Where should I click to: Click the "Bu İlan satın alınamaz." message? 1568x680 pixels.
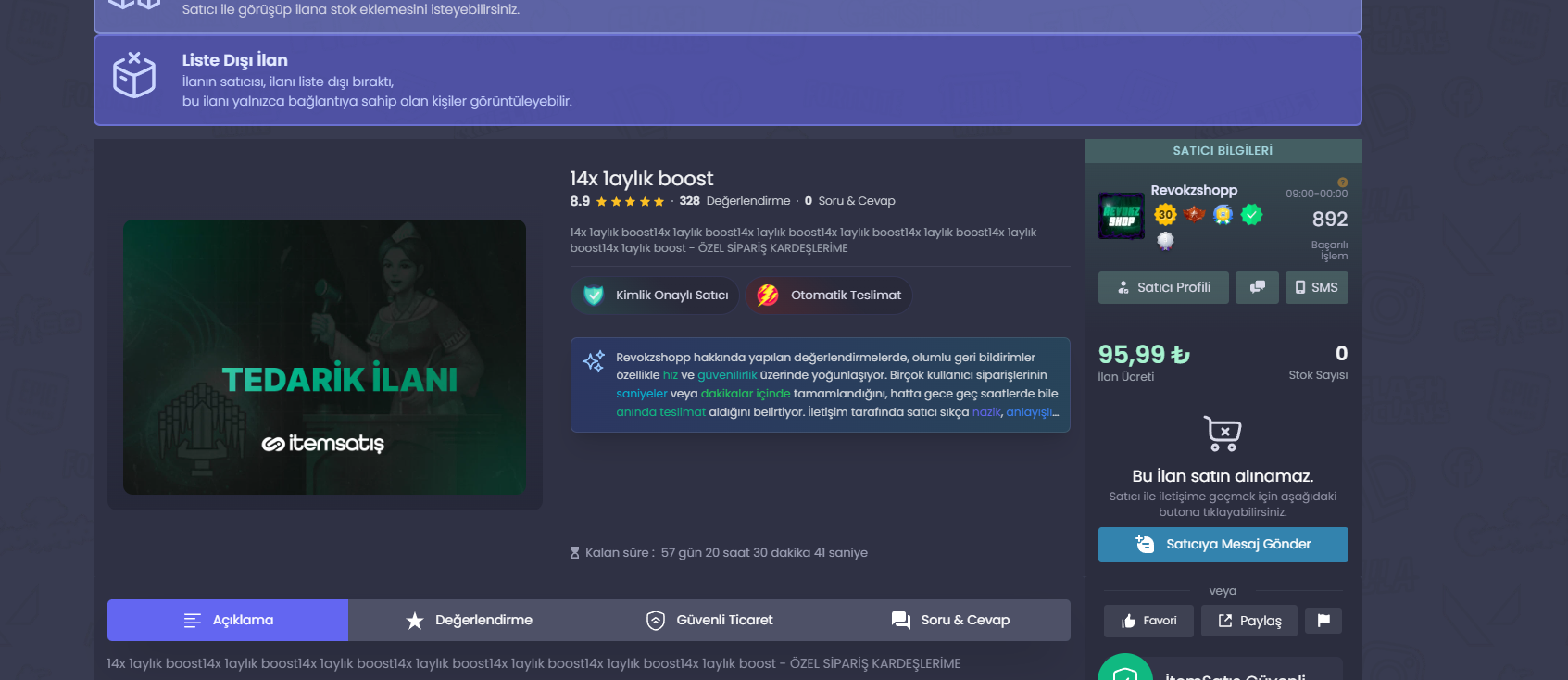point(1223,476)
